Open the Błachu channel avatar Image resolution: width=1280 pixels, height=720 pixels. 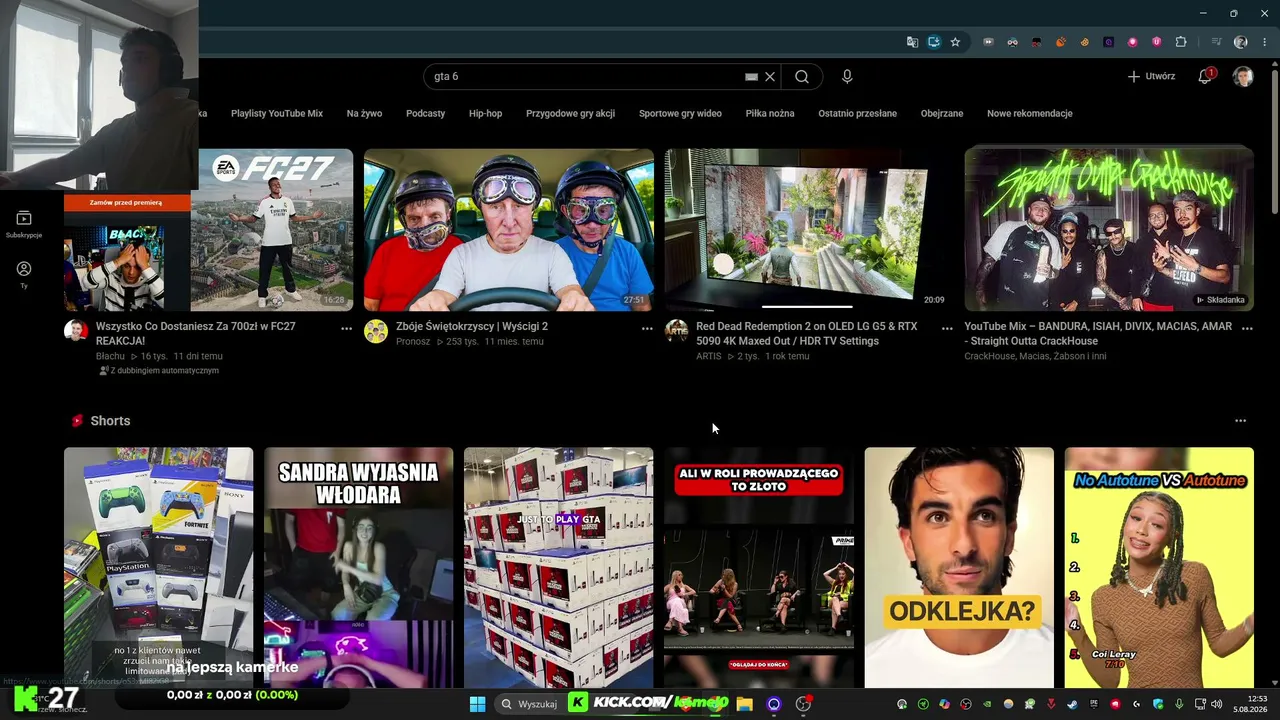pyautogui.click(x=76, y=331)
